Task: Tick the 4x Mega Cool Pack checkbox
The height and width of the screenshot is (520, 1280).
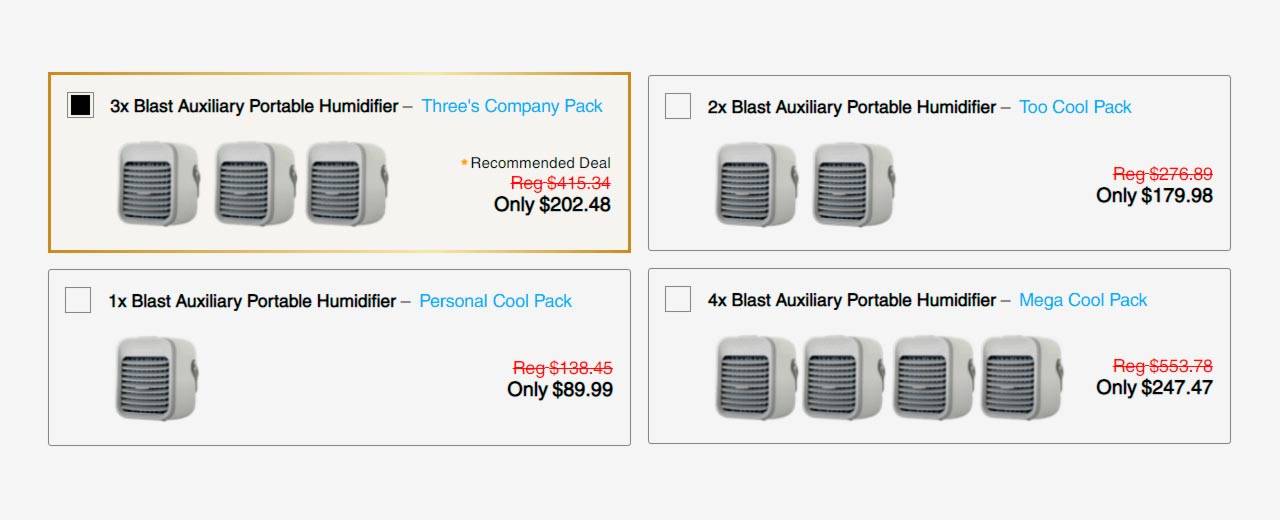Action: 678,299
